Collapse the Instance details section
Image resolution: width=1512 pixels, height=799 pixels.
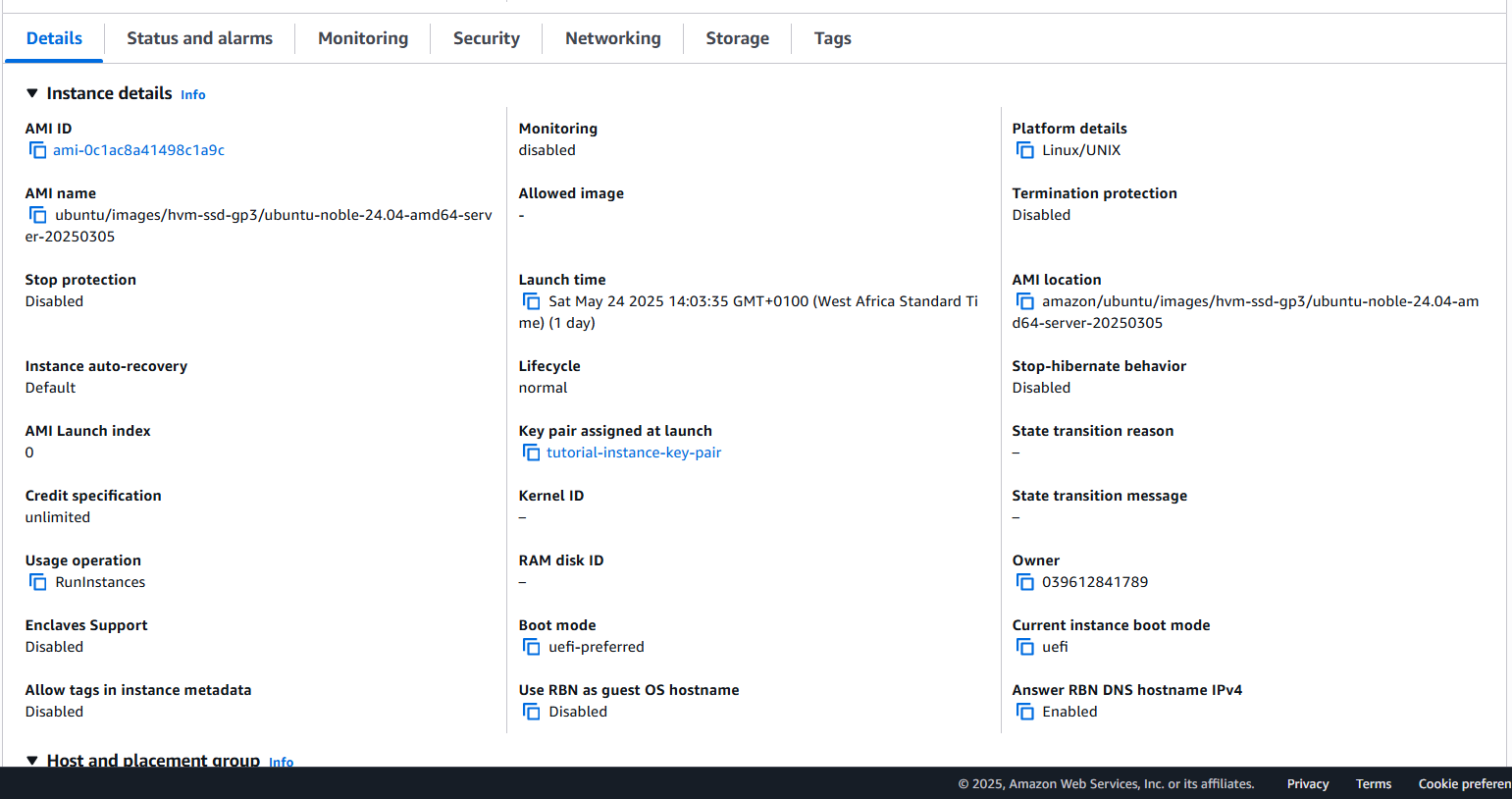pyautogui.click(x=31, y=93)
